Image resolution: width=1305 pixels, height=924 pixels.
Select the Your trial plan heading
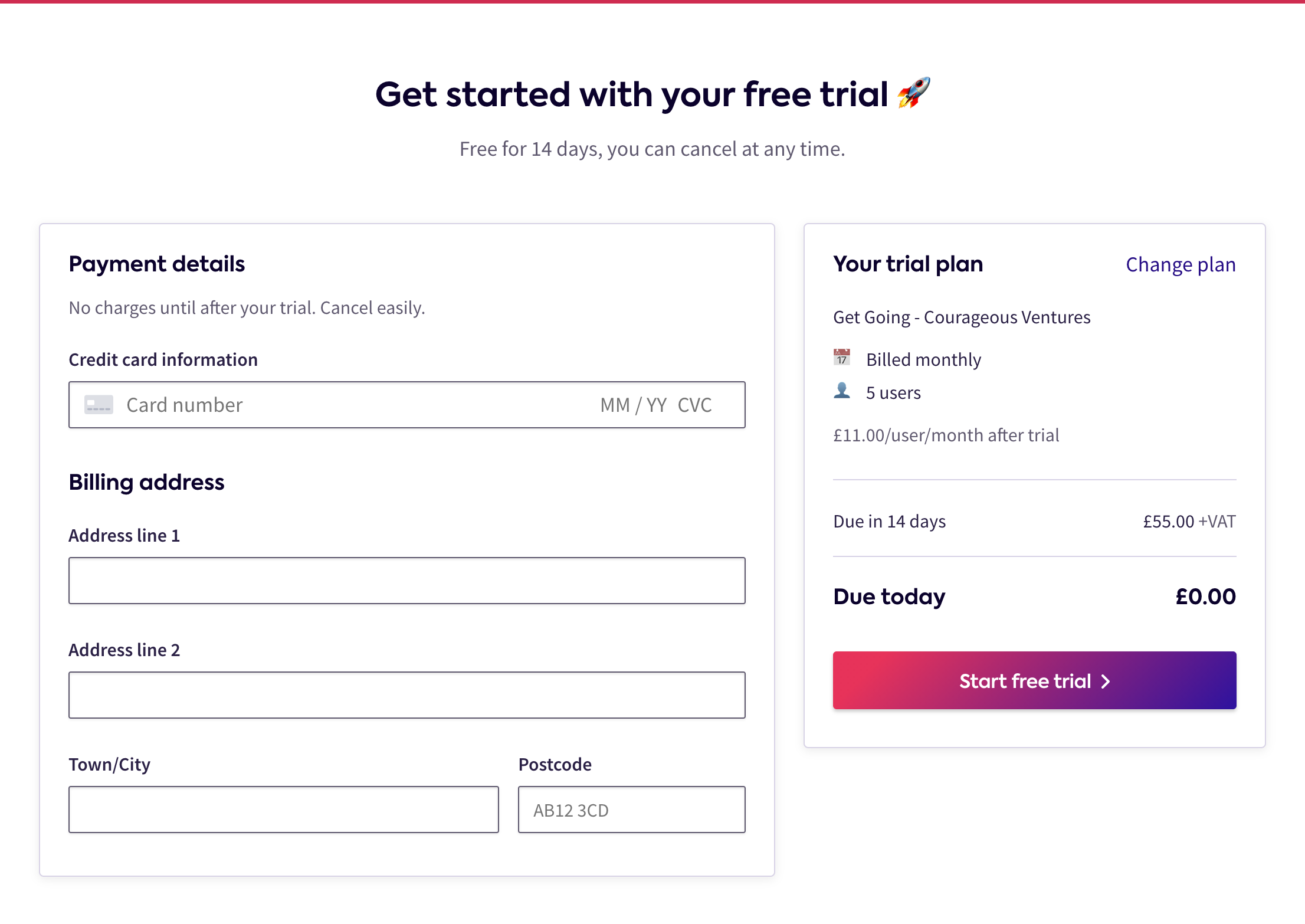tap(908, 264)
